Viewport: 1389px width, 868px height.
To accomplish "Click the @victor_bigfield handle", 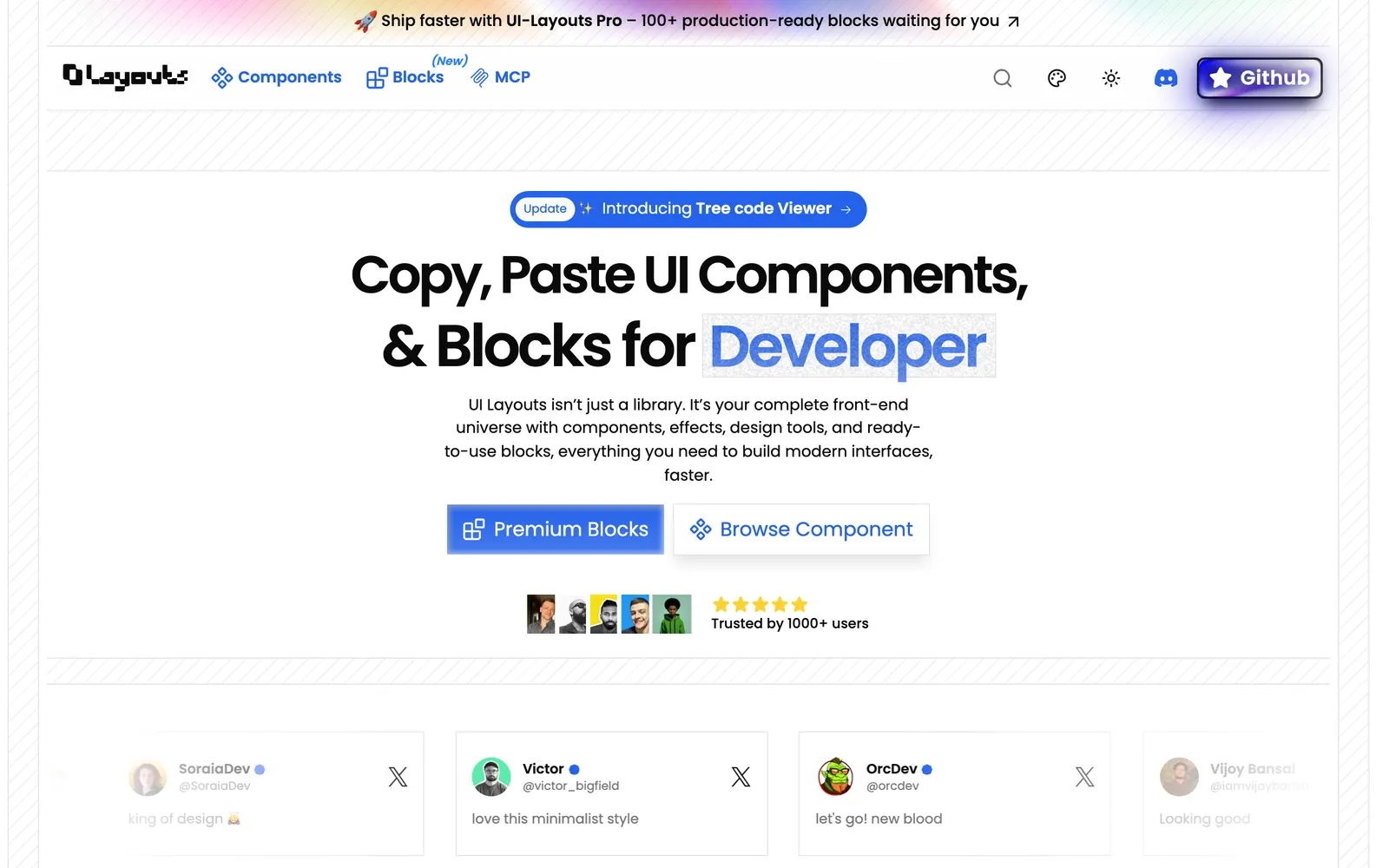I will [571, 786].
